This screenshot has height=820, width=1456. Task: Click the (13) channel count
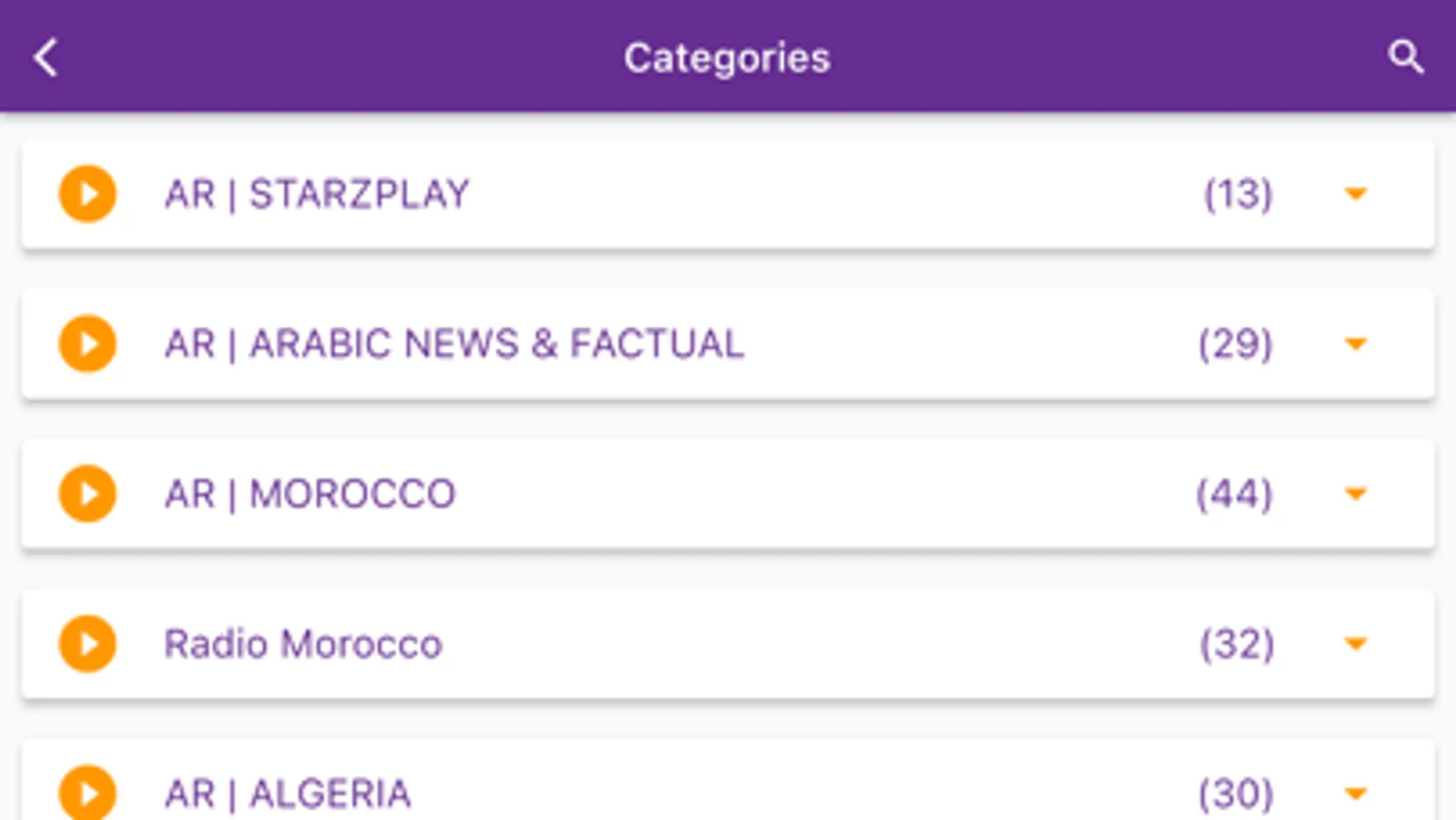pos(1237,194)
